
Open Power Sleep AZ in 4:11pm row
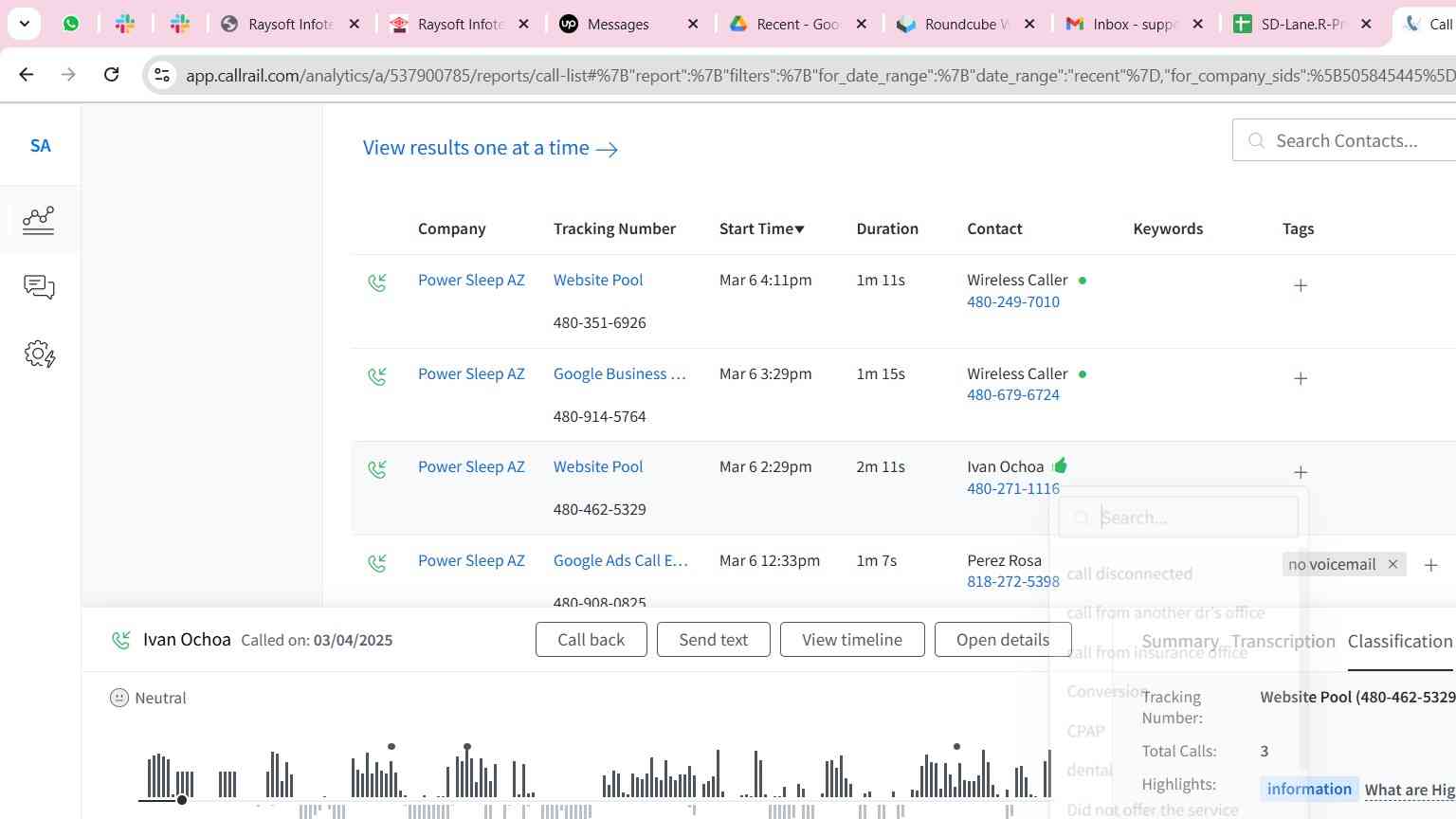coord(471,280)
